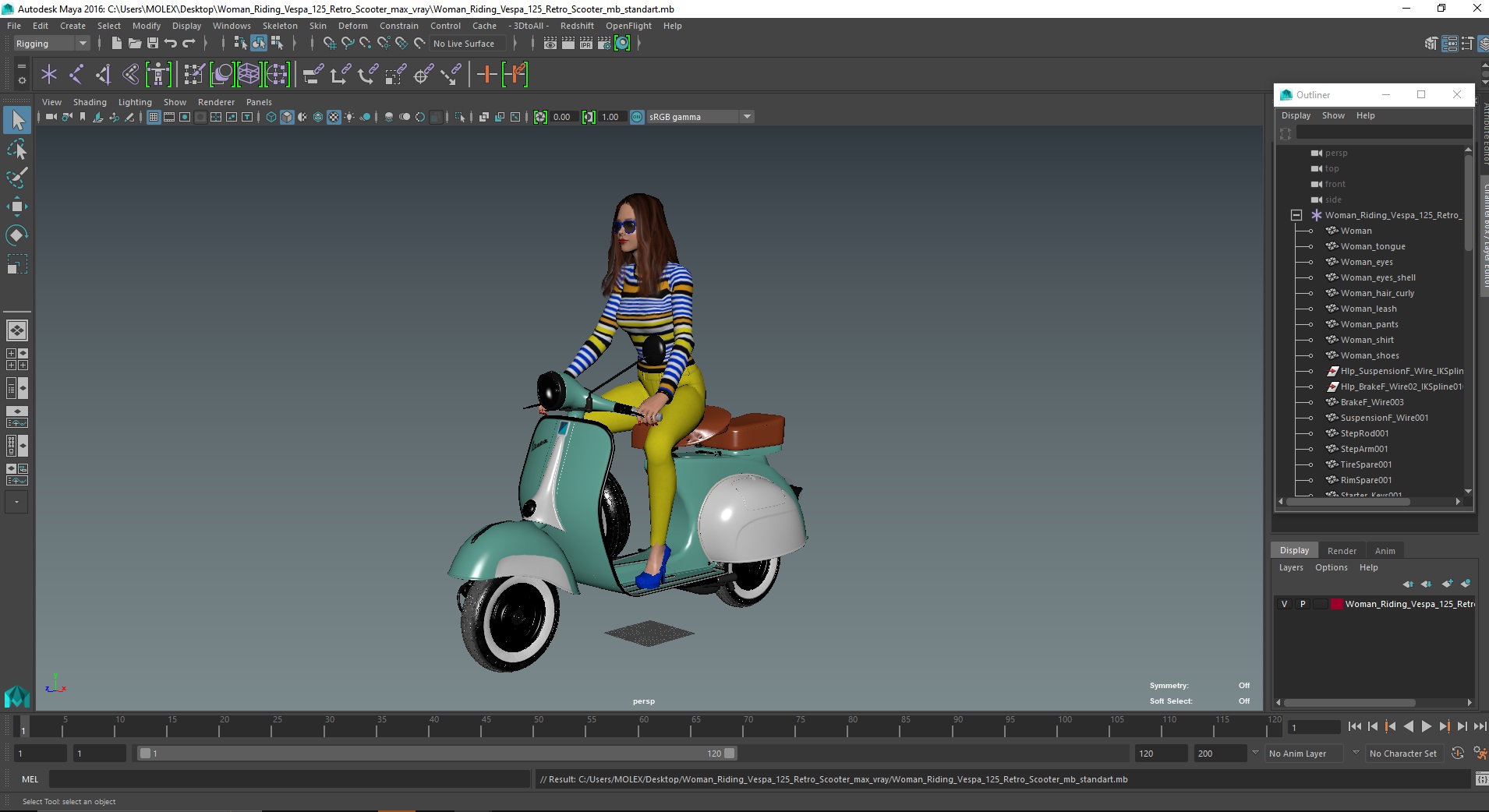
Task: Switch to the Render layer tab
Action: pos(1342,551)
